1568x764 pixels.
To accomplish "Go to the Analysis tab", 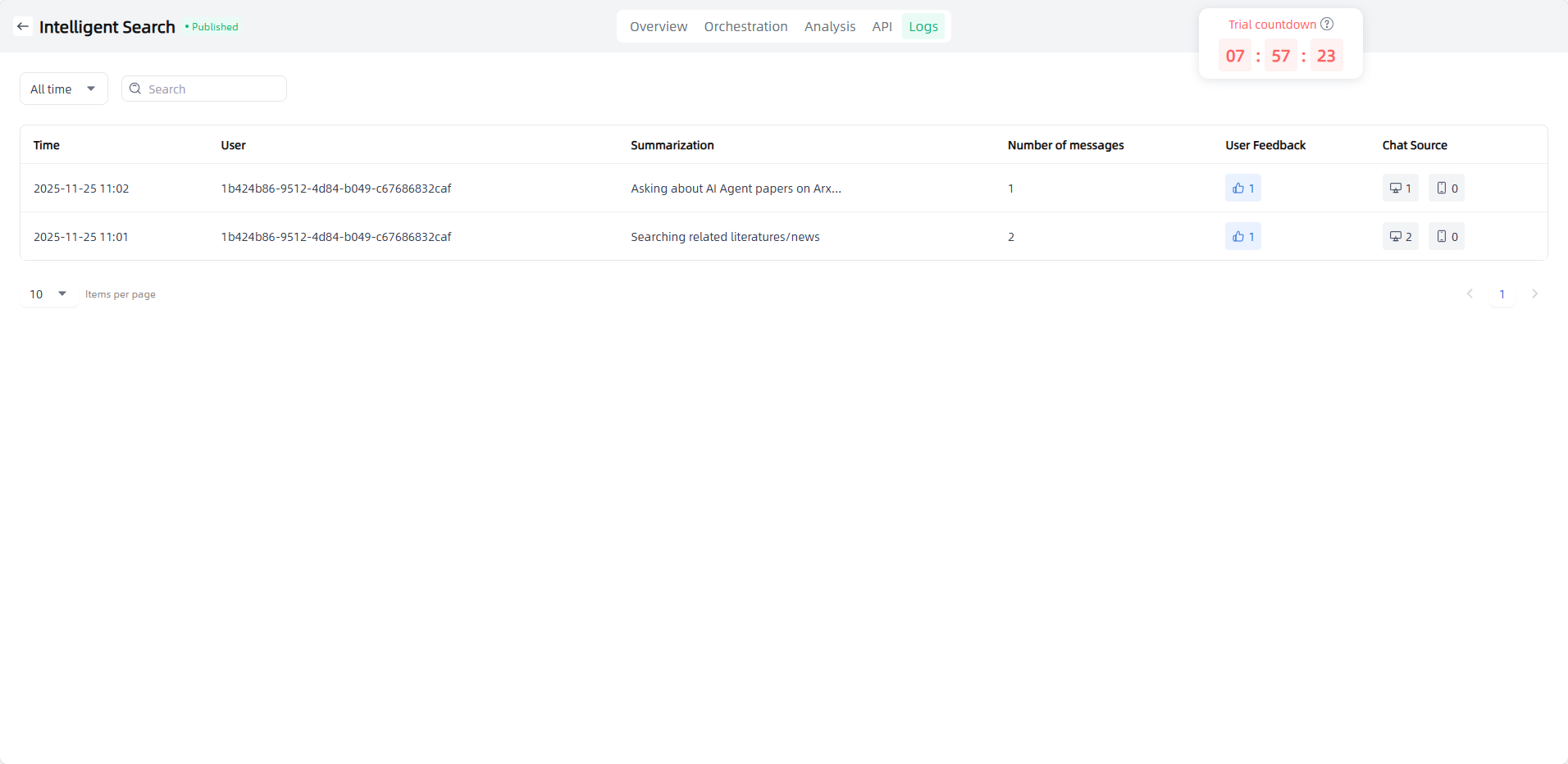I will coord(829,27).
